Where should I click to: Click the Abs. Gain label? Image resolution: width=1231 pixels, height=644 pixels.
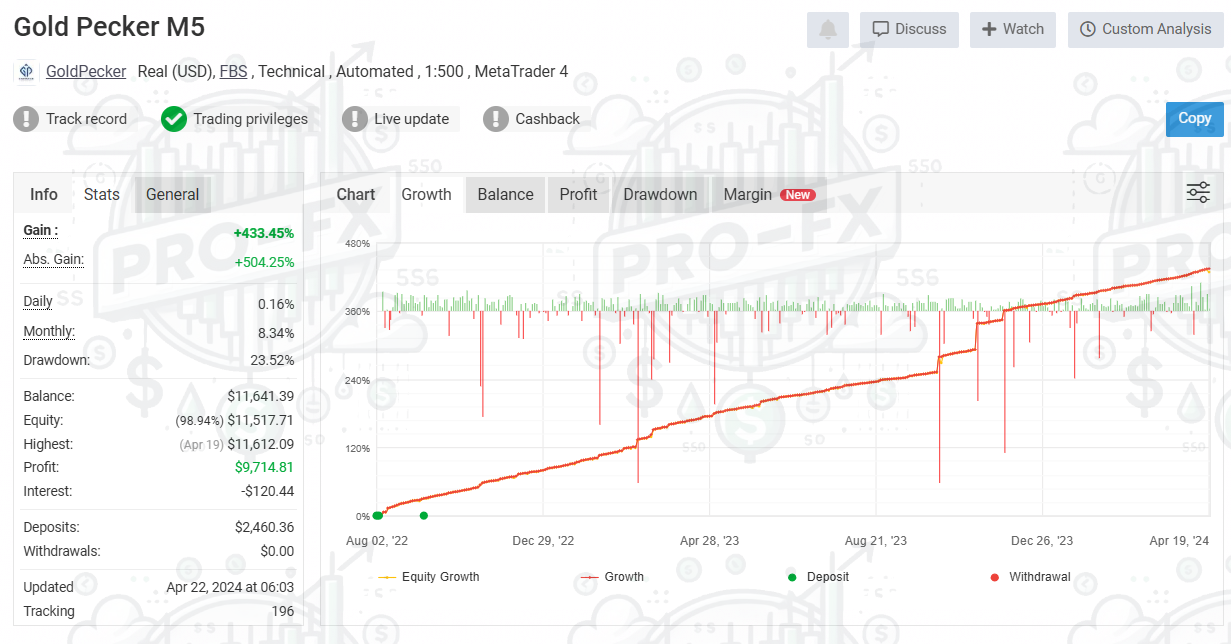[x=54, y=260]
